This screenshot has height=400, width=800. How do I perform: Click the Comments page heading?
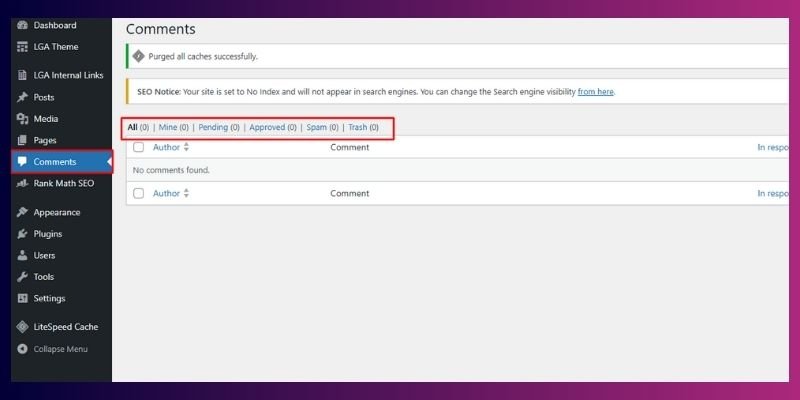[161, 29]
